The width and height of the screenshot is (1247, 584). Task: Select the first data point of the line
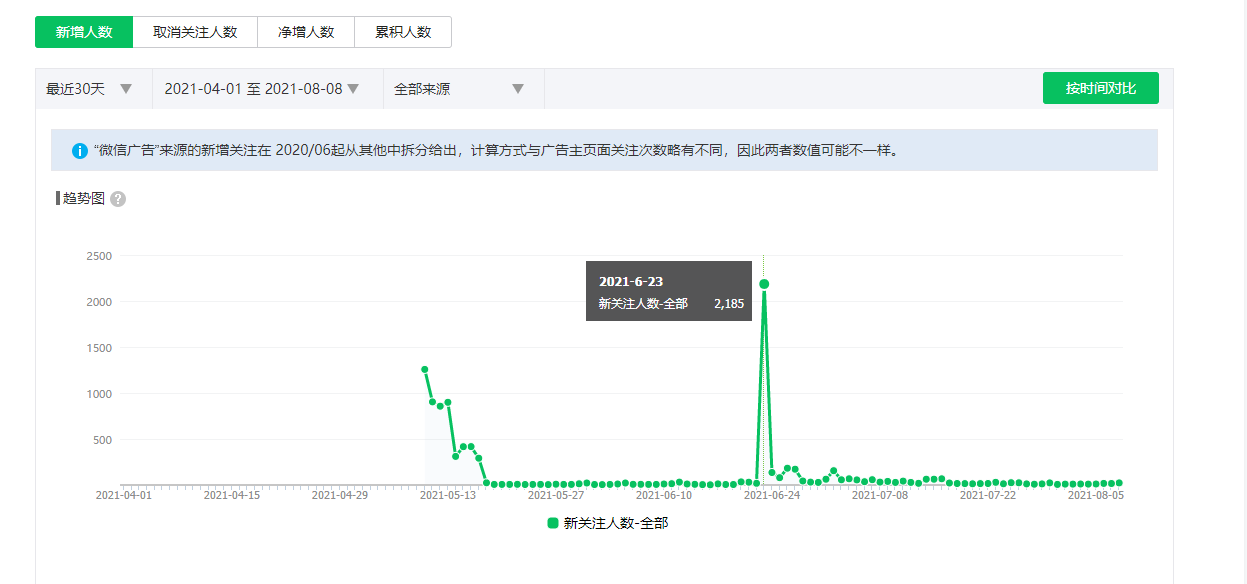425,370
